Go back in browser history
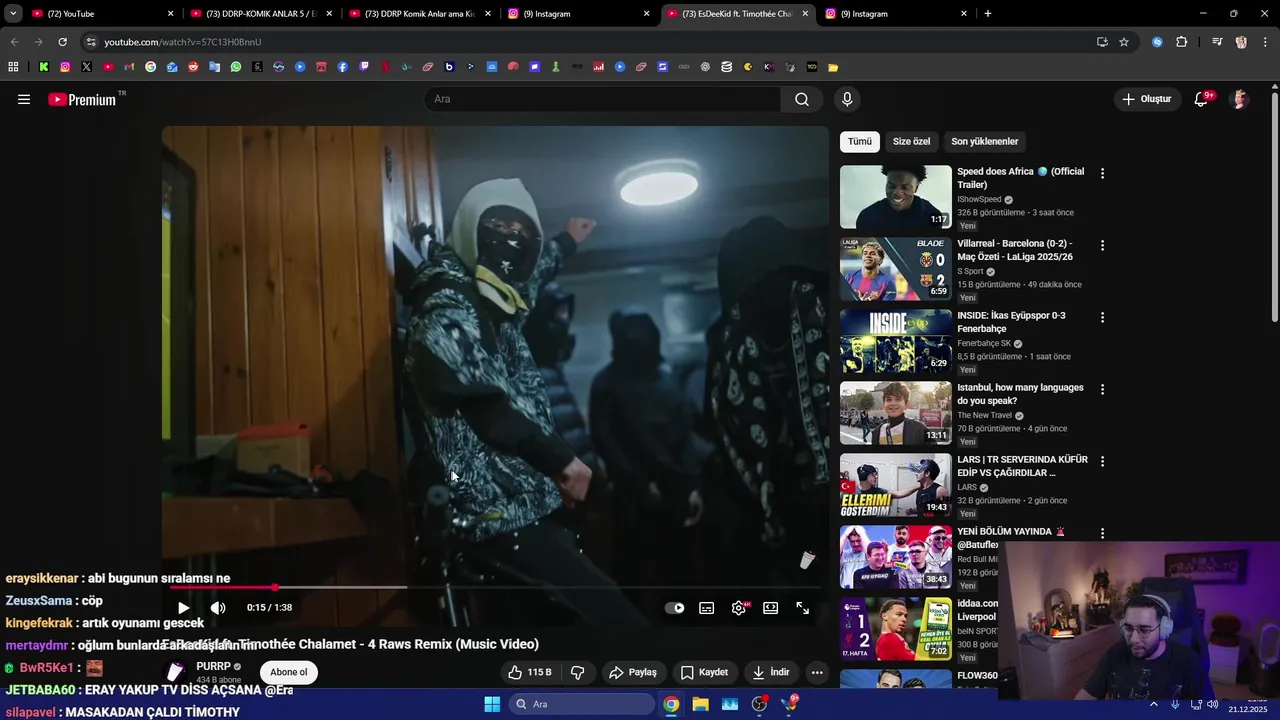Viewport: 1280px width, 720px height. [14, 42]
